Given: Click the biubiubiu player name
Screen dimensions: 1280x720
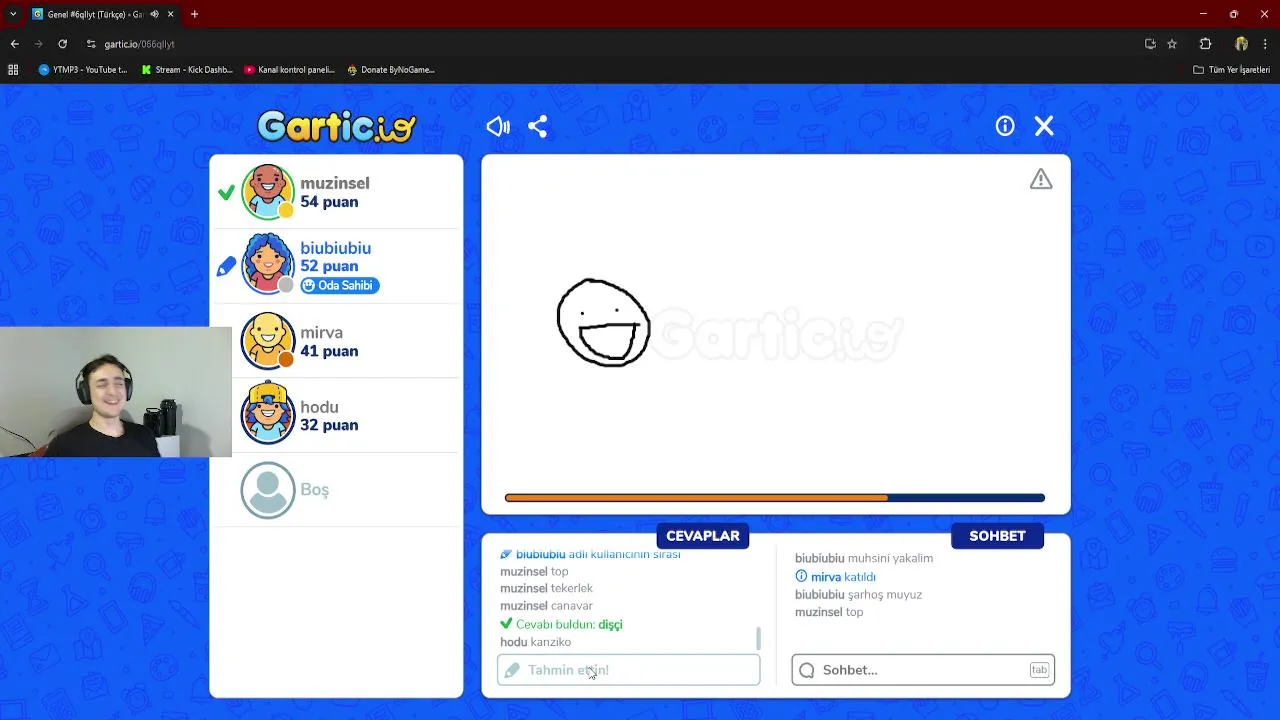Looking at the screenshot, I should click(x=335, y=248).
